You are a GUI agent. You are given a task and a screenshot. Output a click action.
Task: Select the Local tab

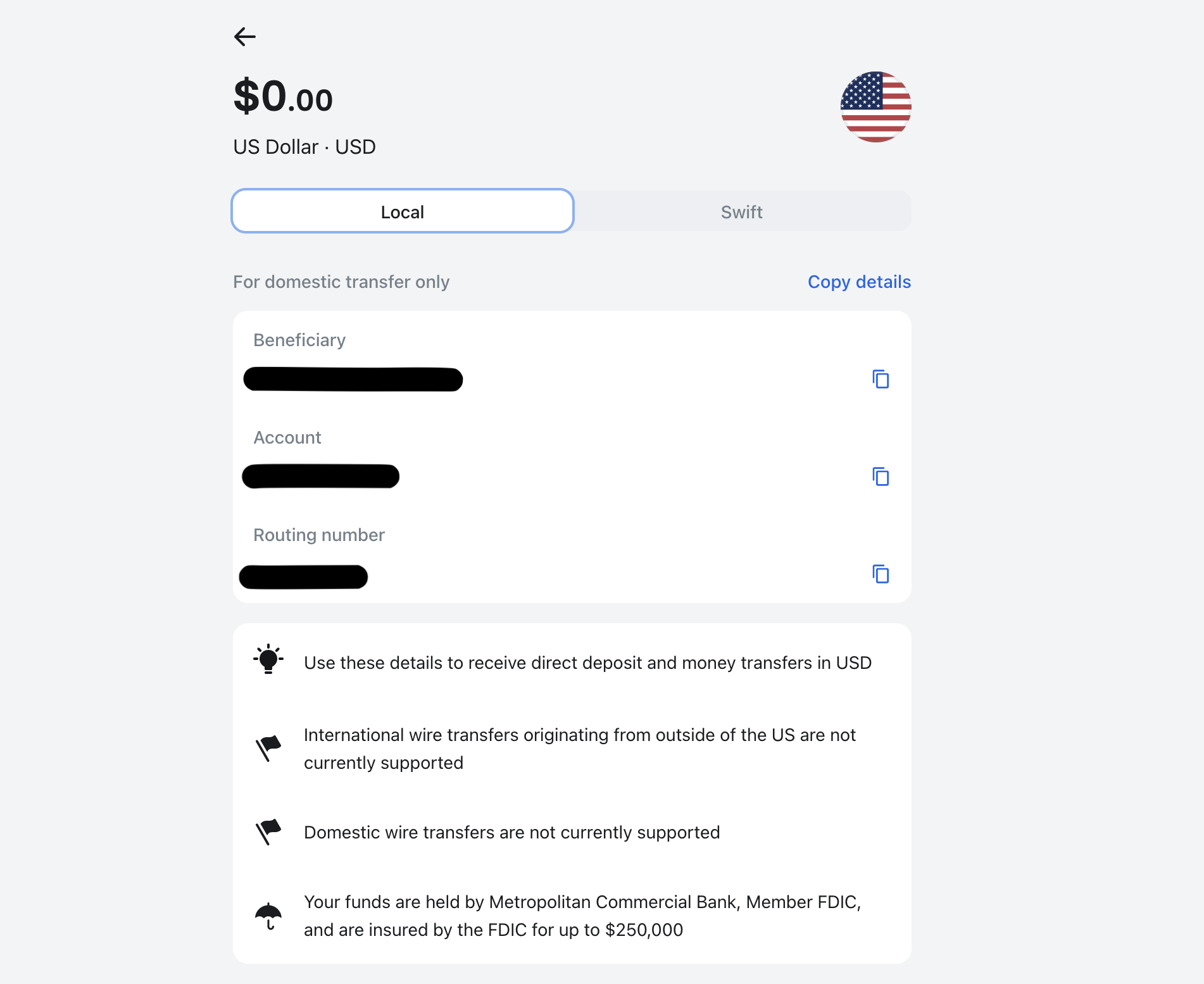pyautogui.click(x=403, y=211)
